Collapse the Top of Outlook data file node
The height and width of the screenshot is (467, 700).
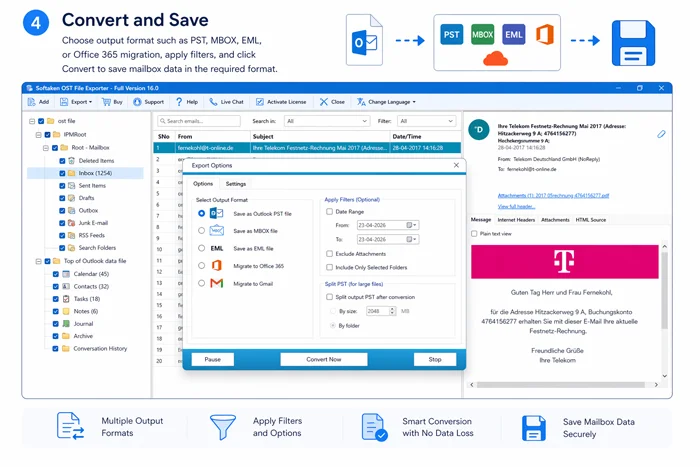[39, 261]
